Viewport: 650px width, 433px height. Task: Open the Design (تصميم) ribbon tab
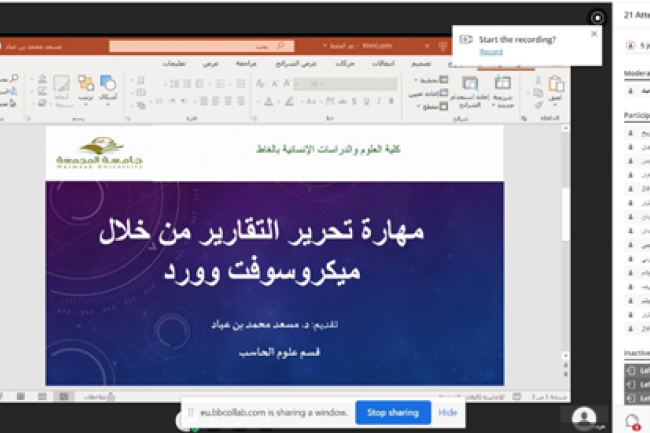pyautogui.click(x=421, y=63)
